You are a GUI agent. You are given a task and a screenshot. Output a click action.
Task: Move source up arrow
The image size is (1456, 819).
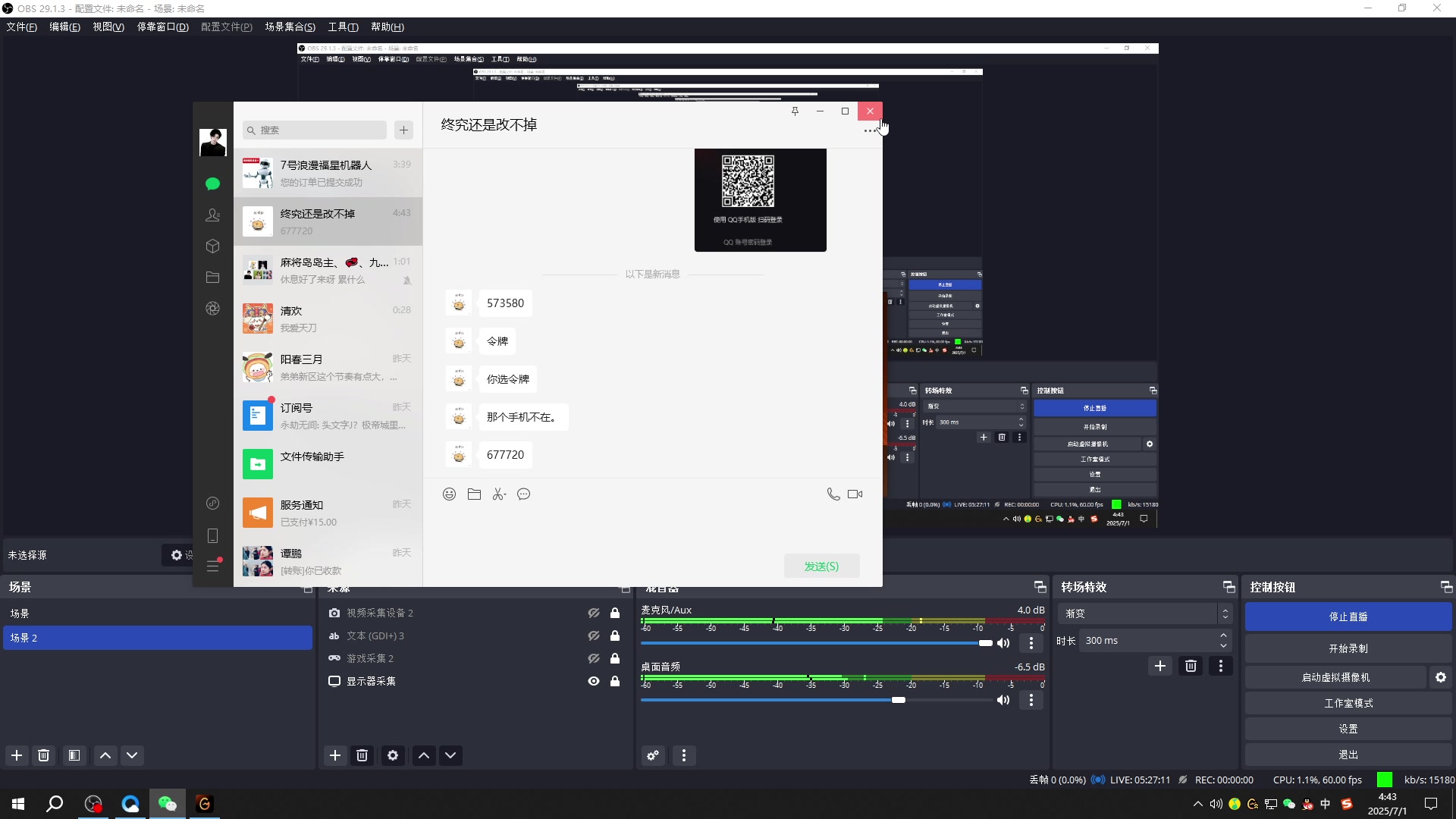click(424, 755)
